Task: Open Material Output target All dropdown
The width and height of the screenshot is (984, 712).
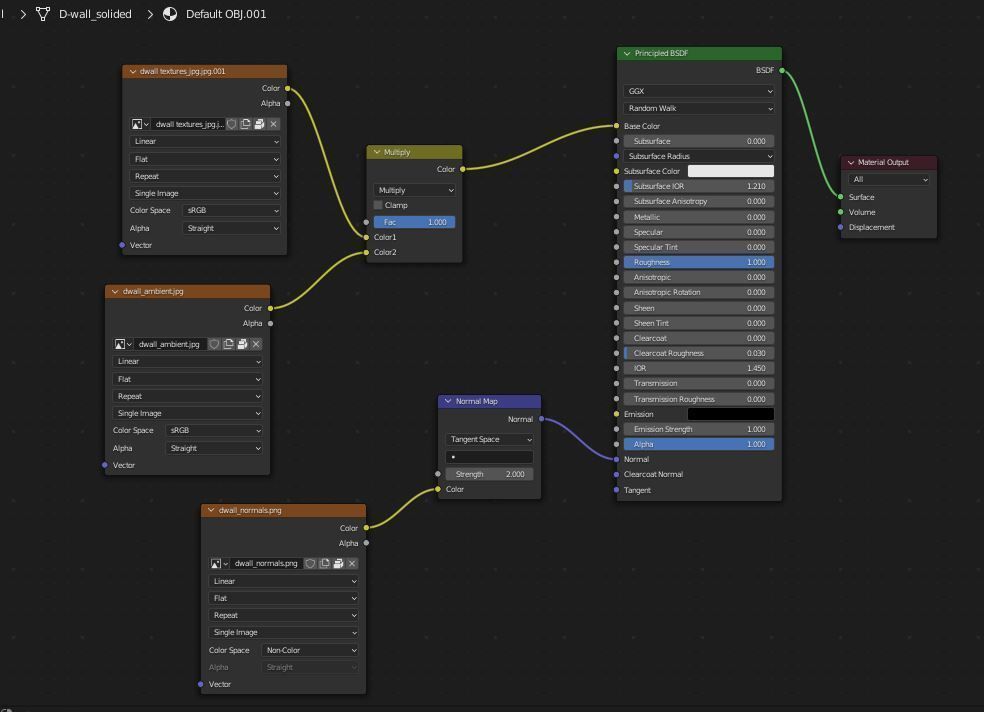Action: tap(889, 179)
